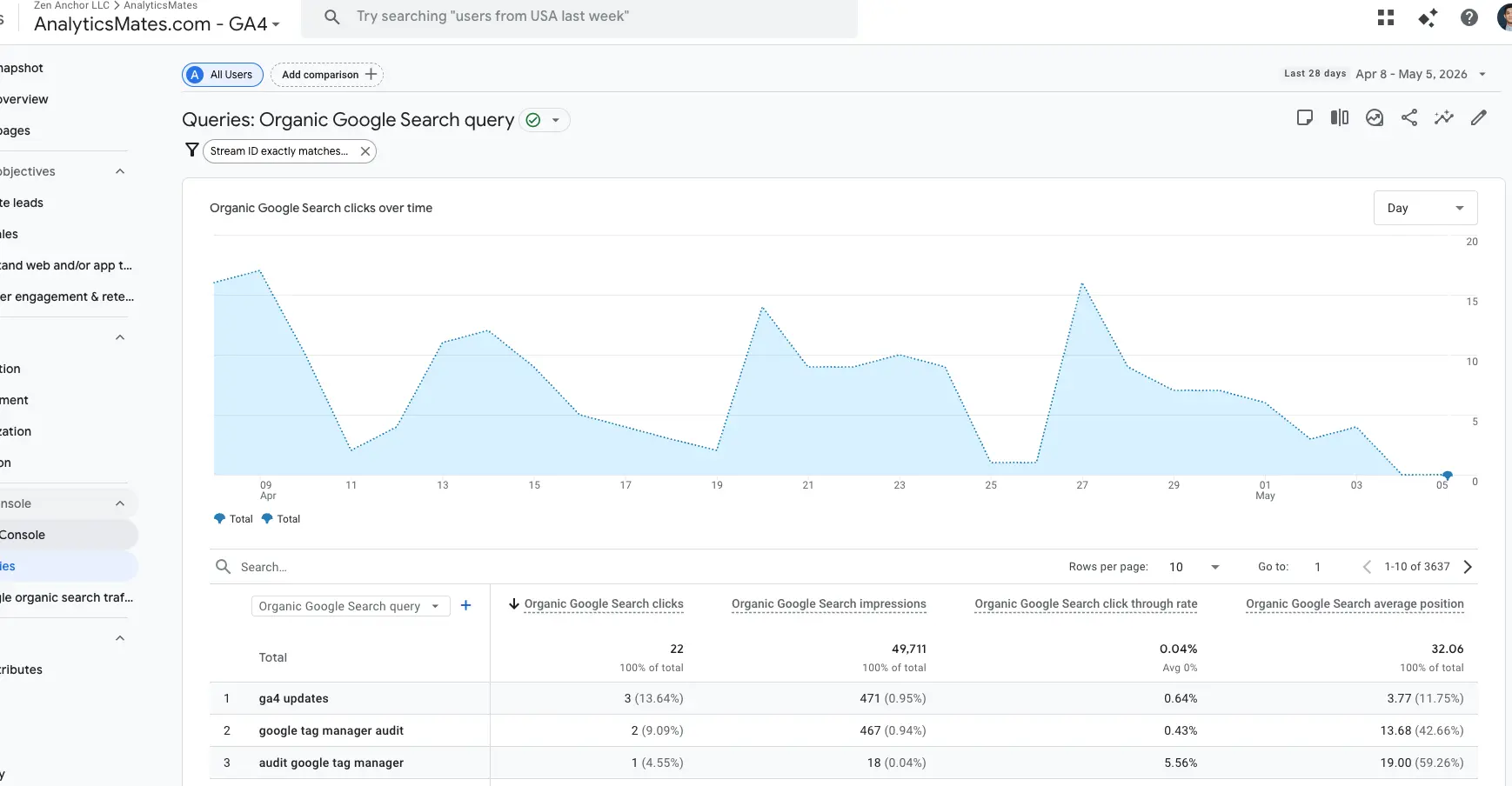This screenshot has width=1512, height=786.
Task: Sort by Organic Google Search click through rate
Action: (1086, 603)
